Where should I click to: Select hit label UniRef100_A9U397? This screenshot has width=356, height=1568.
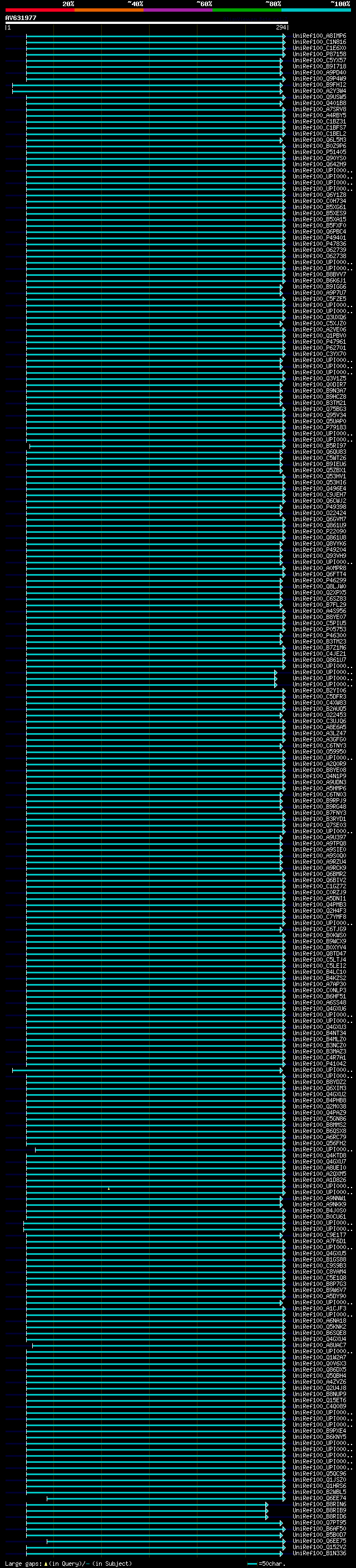click(x=319, y=837)
